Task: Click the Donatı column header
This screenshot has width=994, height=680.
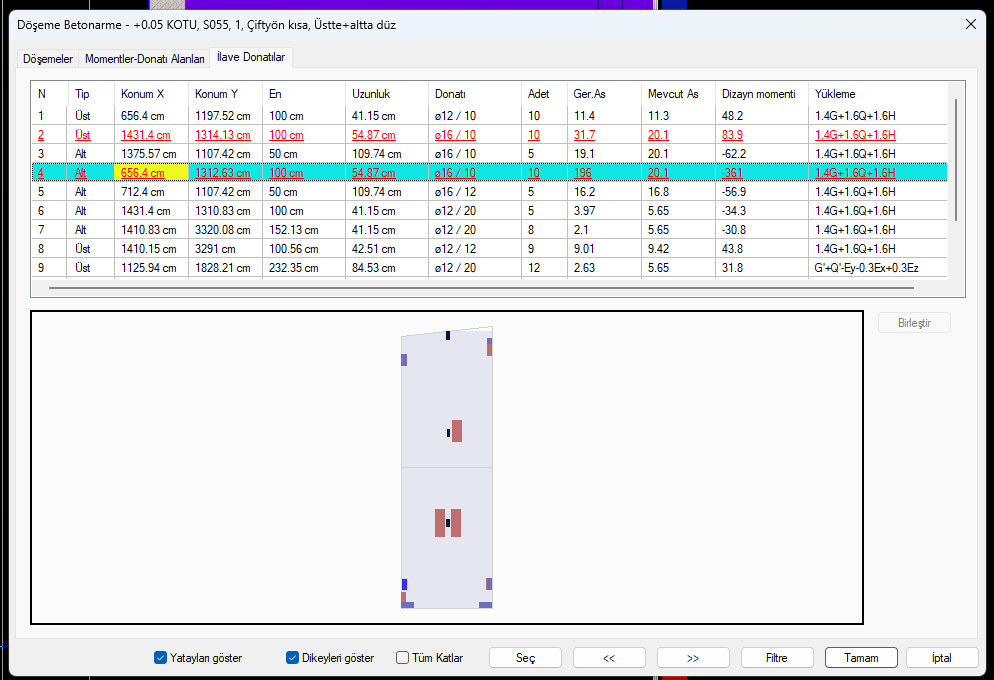Action: pos(474,94)
